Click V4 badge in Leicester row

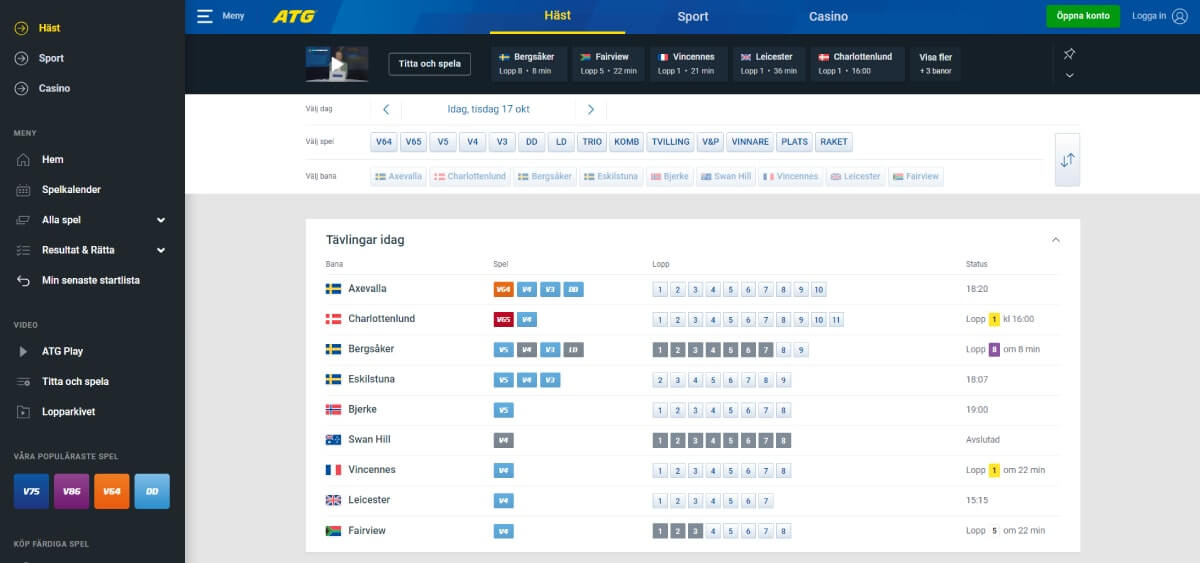point(504,500)
